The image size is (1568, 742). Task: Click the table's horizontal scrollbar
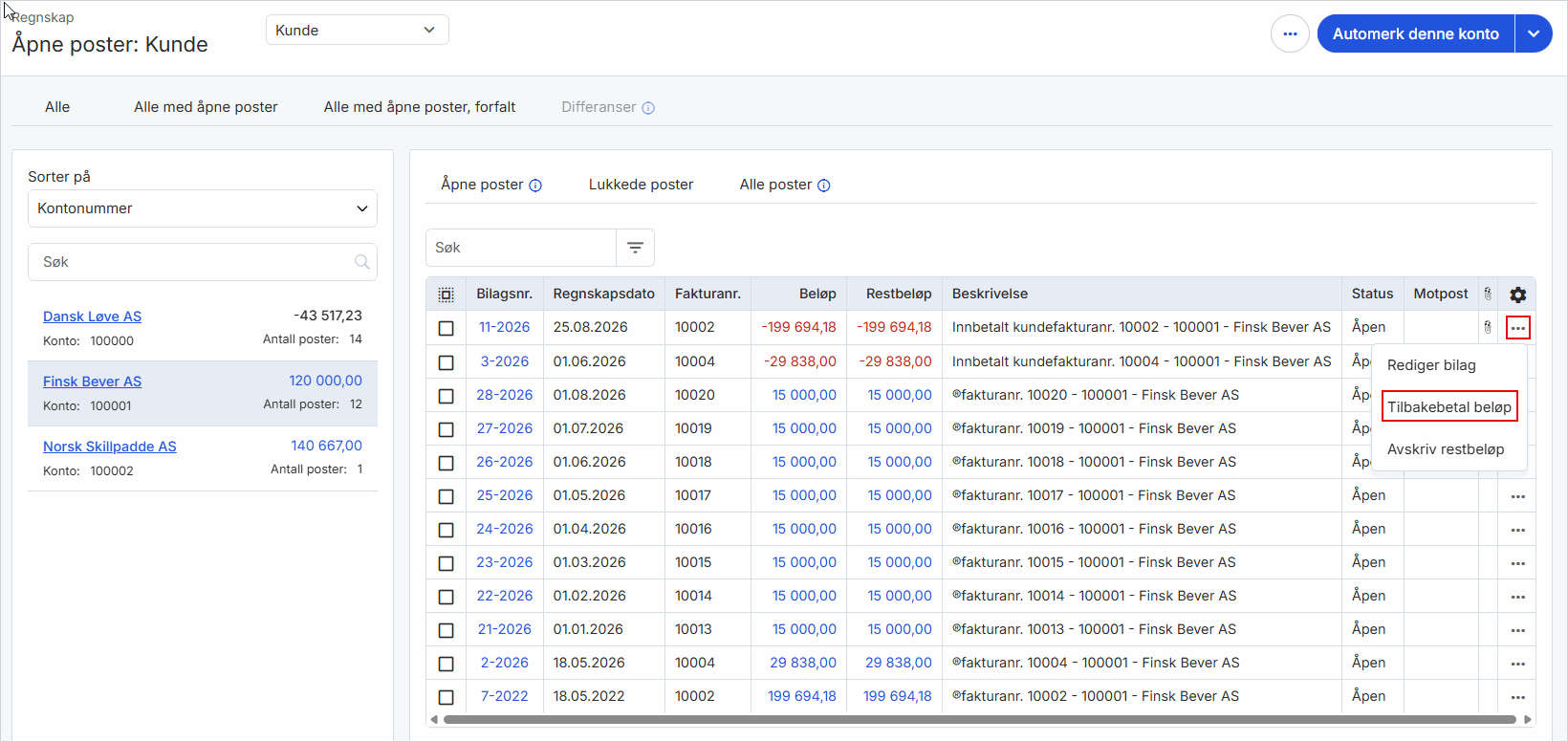(x=980, y=719)
